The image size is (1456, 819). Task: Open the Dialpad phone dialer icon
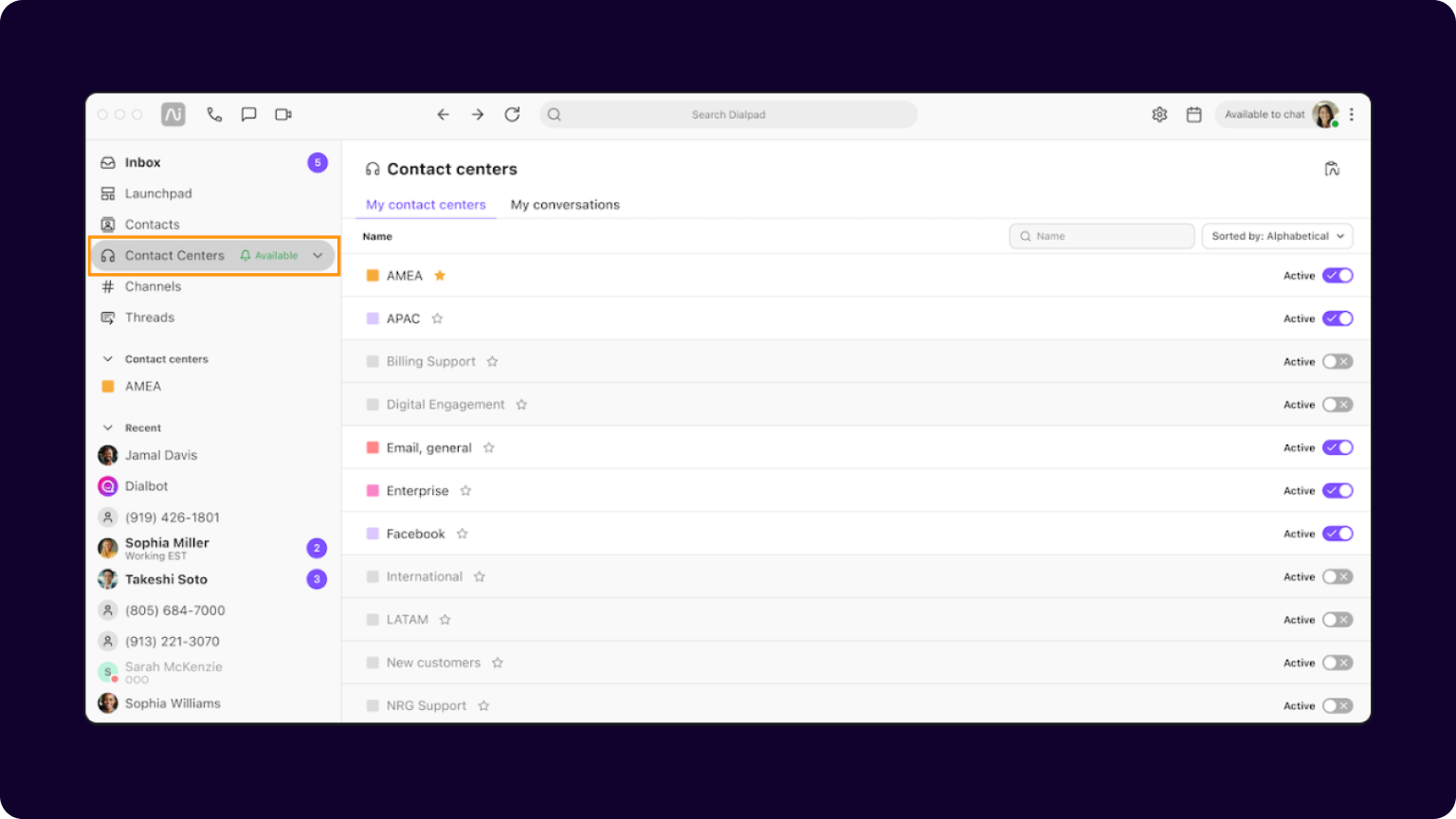[214, 114]
